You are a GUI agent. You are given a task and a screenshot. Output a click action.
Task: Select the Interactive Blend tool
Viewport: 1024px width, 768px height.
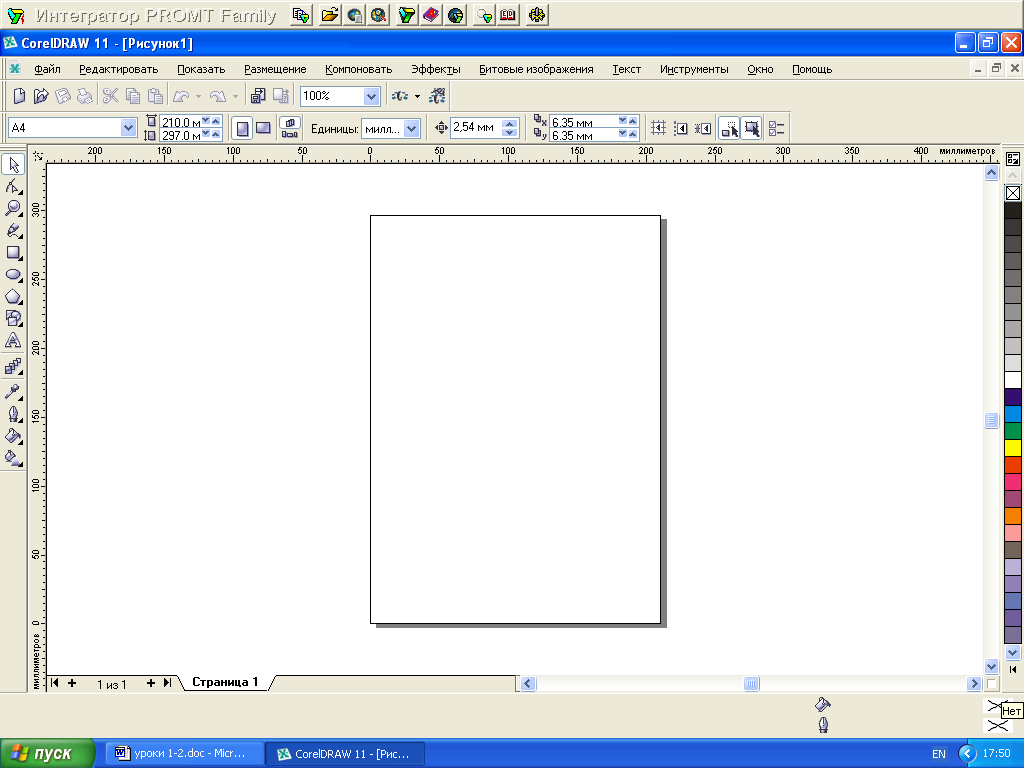click(x=14, y=366)
